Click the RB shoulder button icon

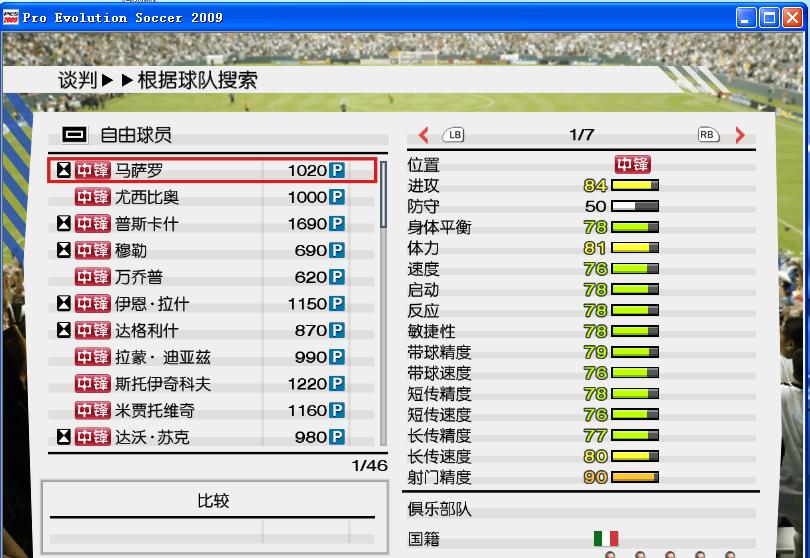point(708,135)
